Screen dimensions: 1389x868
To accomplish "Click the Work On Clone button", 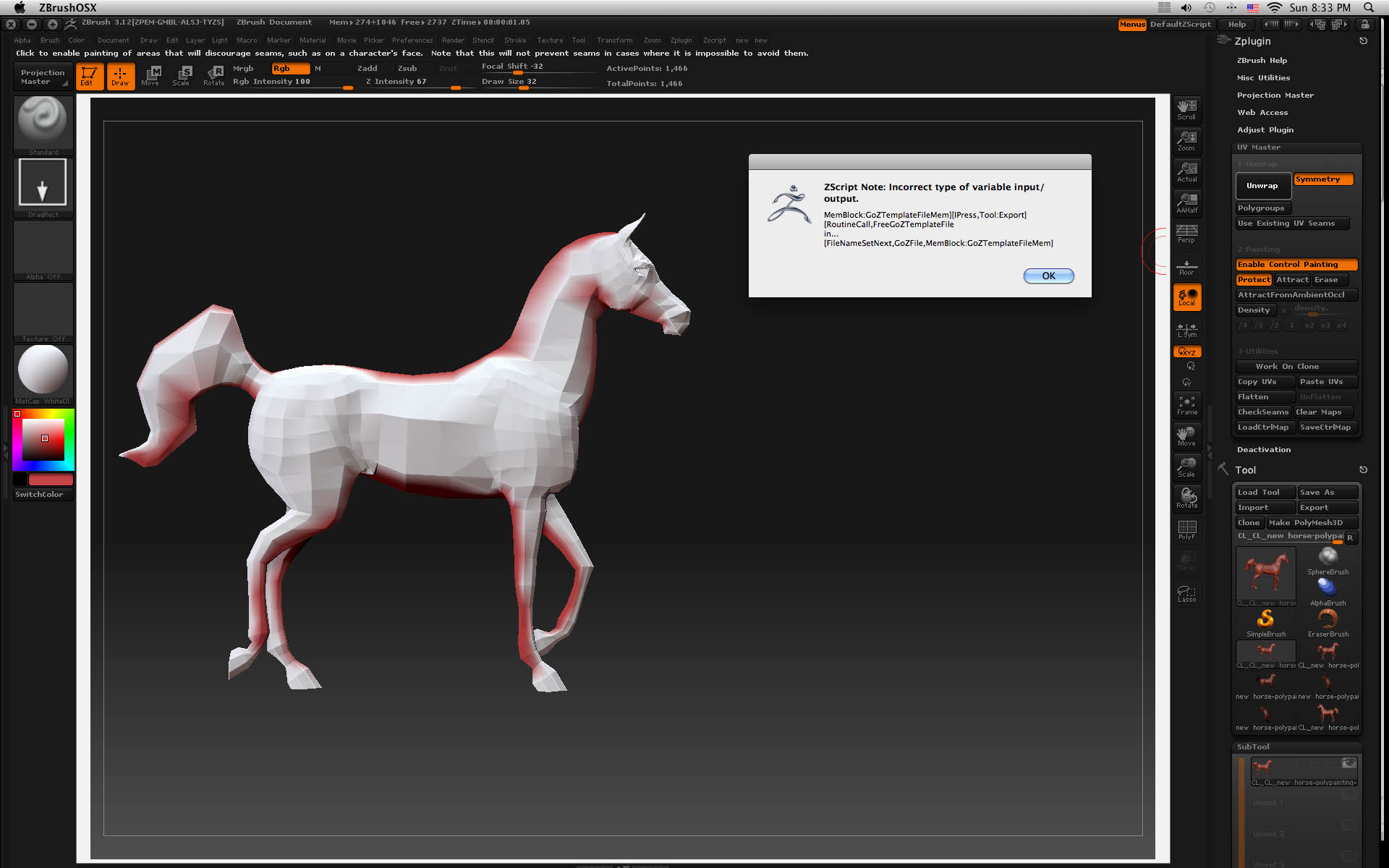I will point(1296,367).
